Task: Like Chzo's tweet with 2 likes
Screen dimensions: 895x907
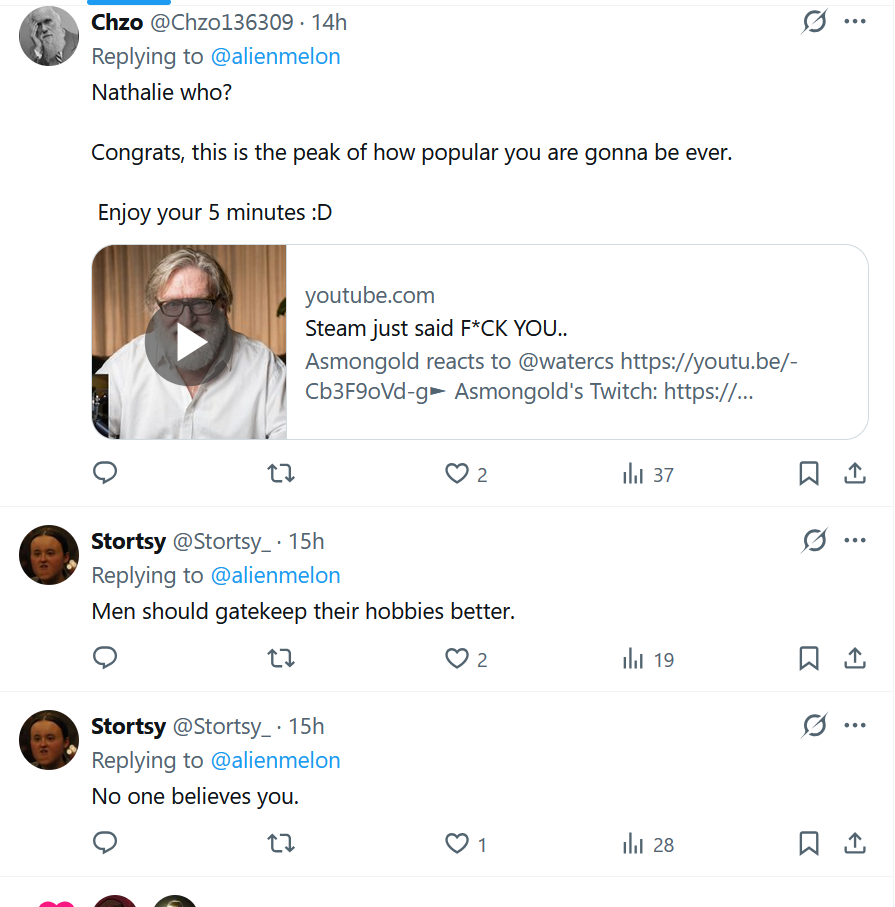Action: [x=457, y=474]
